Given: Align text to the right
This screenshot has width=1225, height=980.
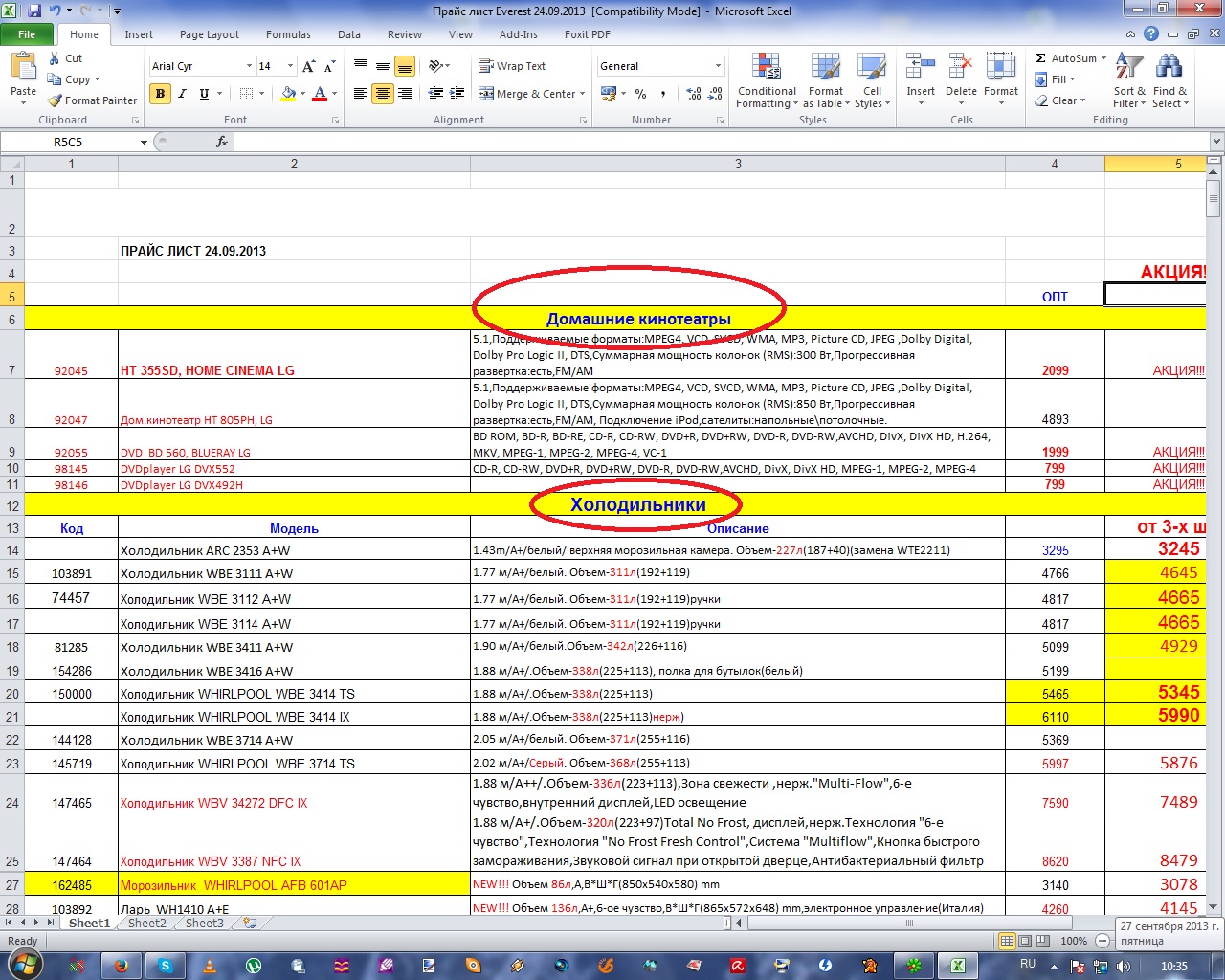Looking at the screenshot, I should [405, 94].
